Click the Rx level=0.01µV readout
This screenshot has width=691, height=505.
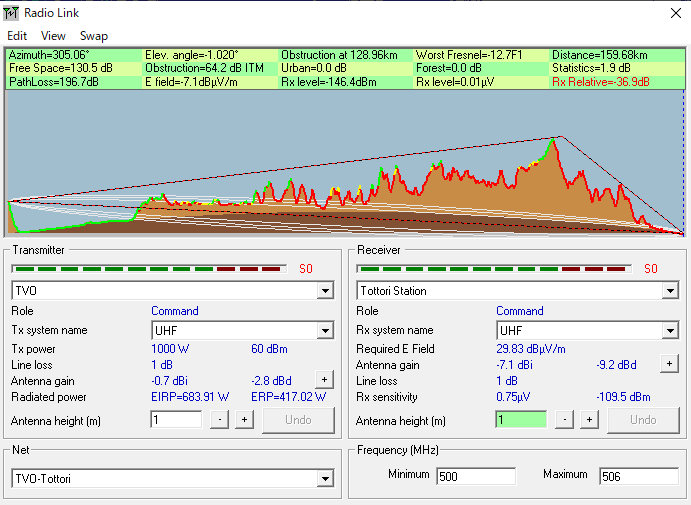(455, 82)
